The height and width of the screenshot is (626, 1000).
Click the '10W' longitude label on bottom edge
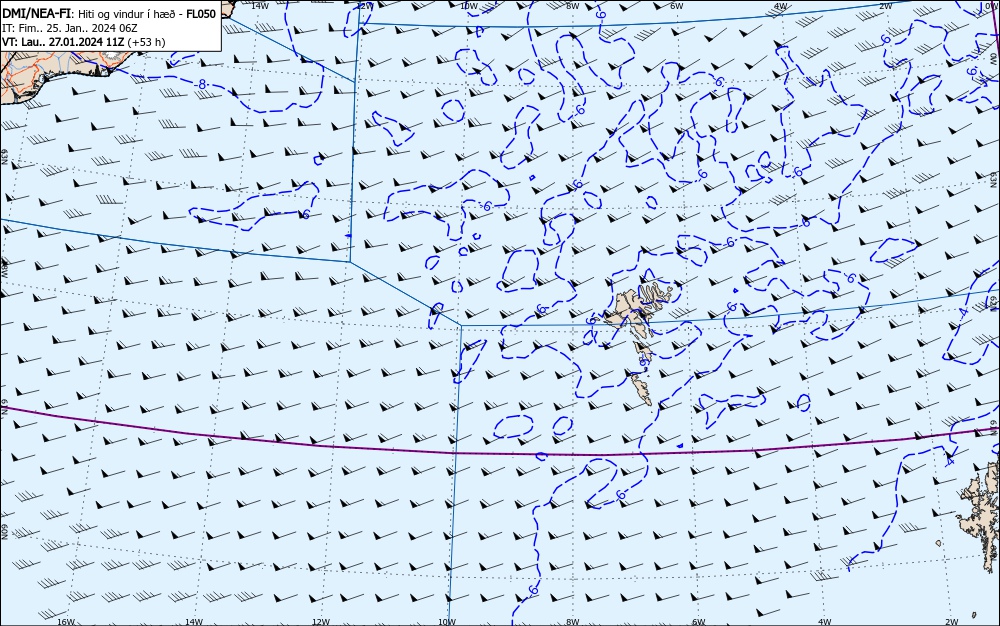pos(447,622)
